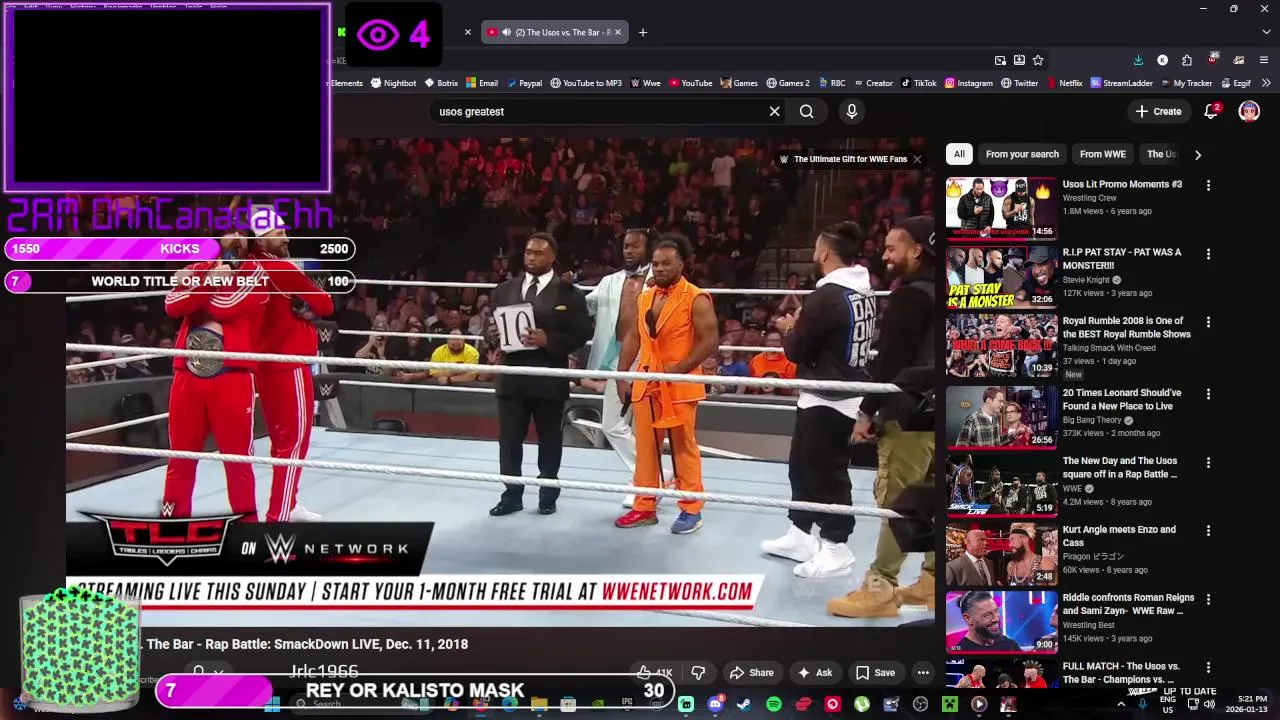The height and width of the screenshot is (720, 1280).
Task: Show hidden system tray icons
Action: point(1120,704)
